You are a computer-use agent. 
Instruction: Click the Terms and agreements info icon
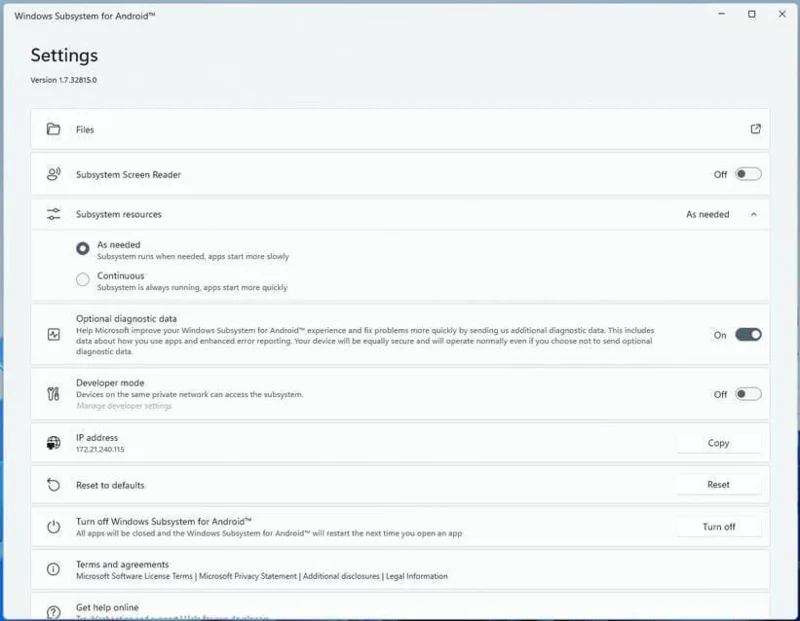[53, 569]
